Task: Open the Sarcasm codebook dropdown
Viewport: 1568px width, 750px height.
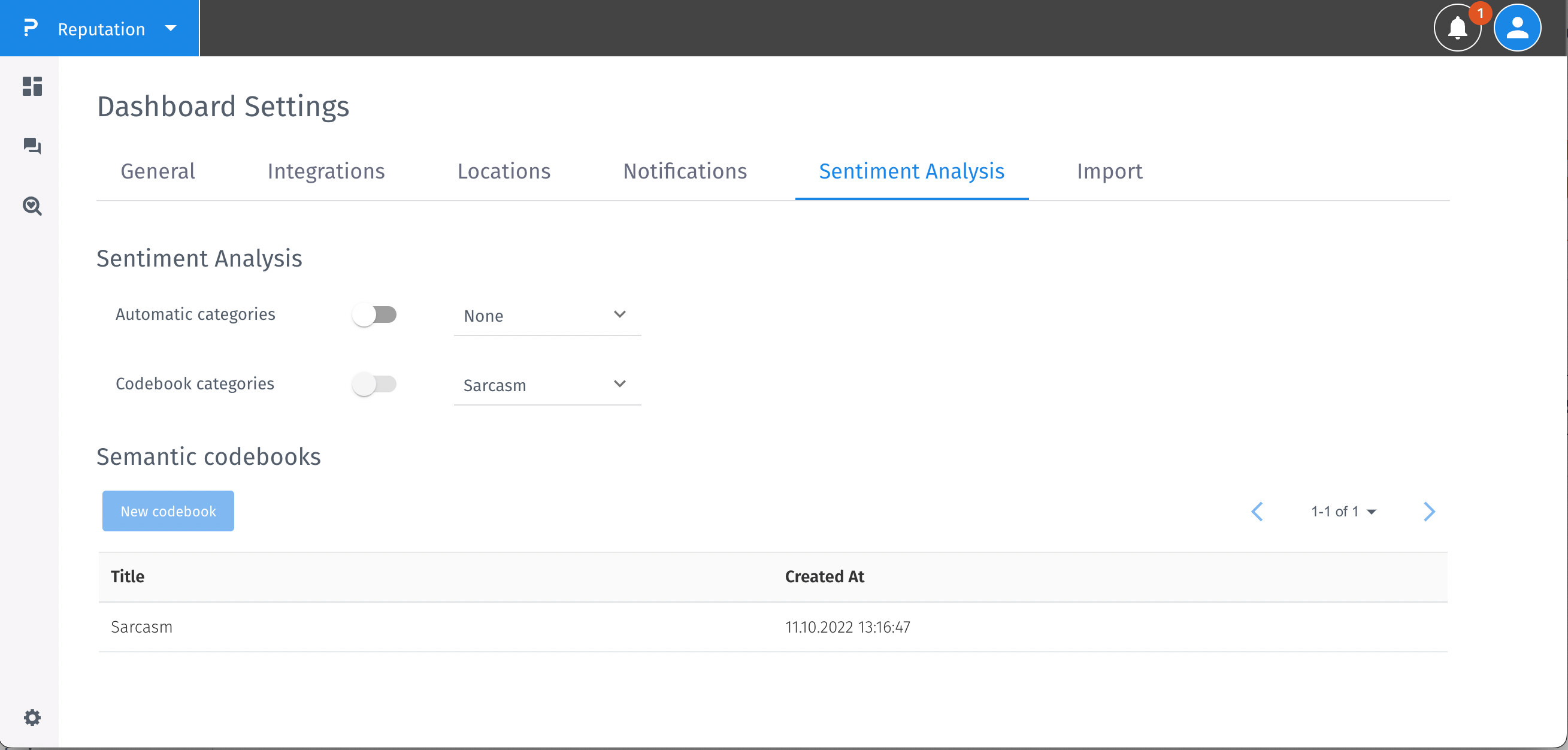Action: click(547, 384)
